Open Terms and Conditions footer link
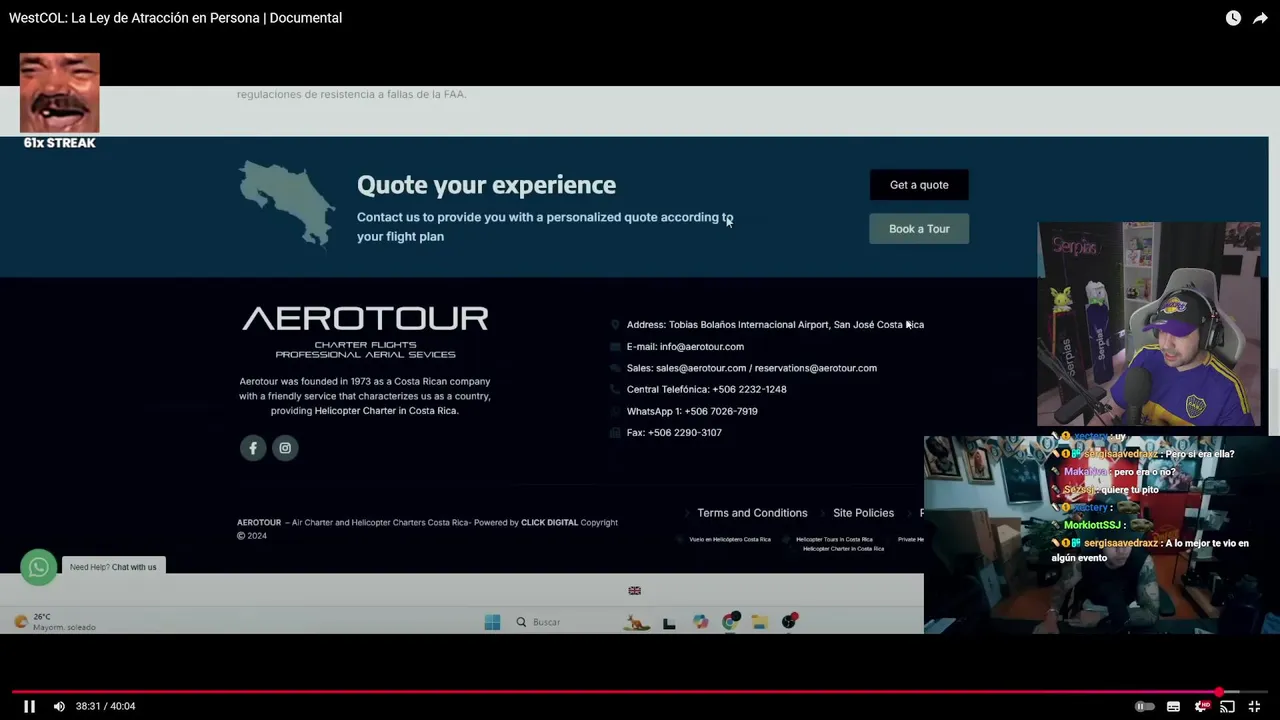1280x720 pixels. pos(752,513)
